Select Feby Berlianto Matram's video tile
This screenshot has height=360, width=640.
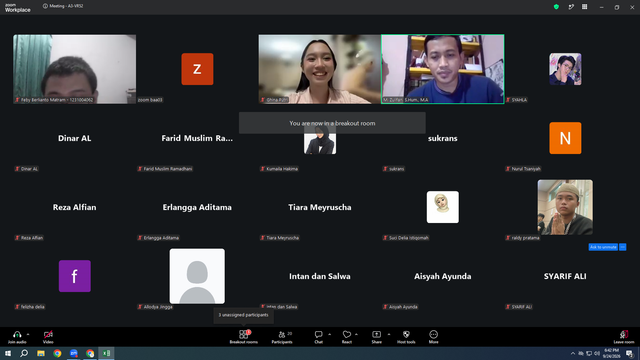75,69
